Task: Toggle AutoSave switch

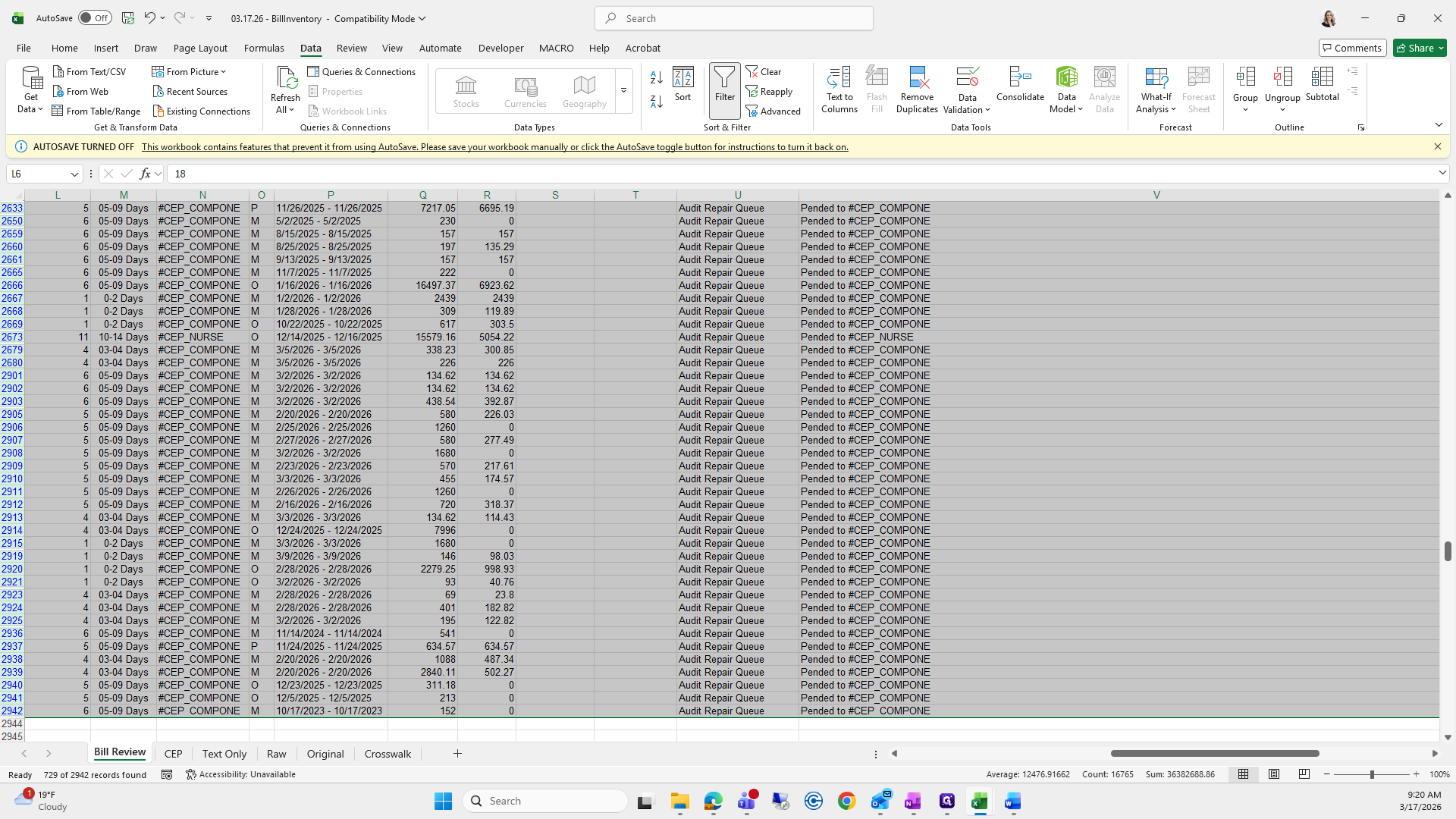Action: tap(95, 18)
